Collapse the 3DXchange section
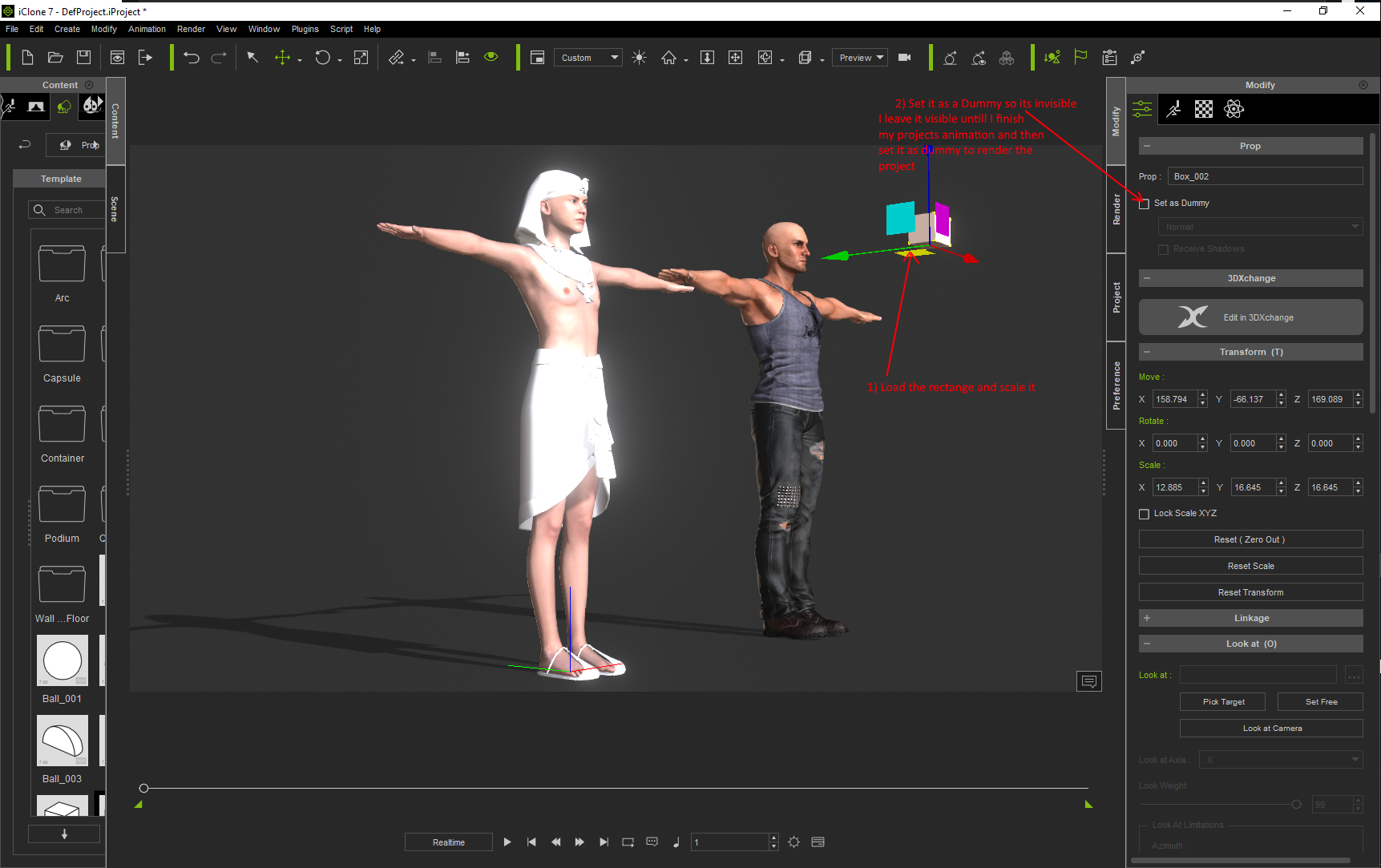1381x868 pixels. pos(1147,278)
